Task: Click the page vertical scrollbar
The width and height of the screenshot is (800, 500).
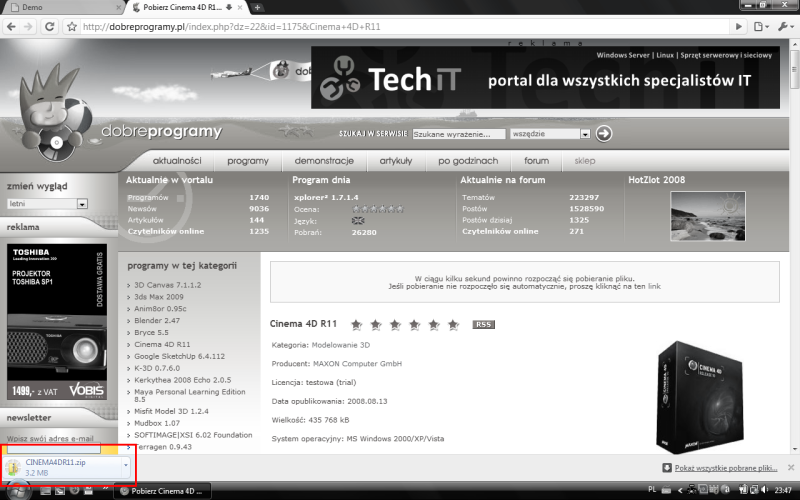Action: [794, 247]
